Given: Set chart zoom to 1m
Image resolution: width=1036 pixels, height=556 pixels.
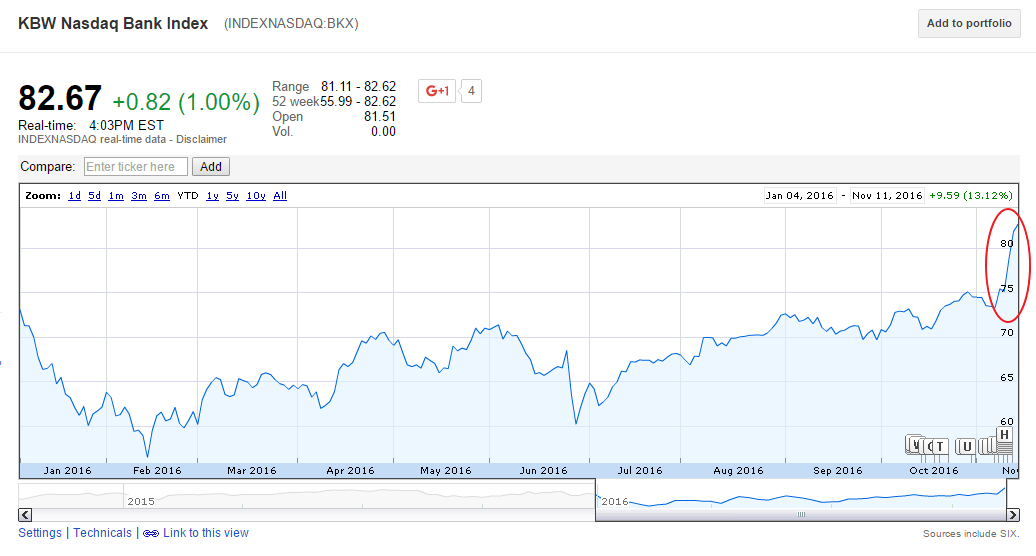Looking at the screenshot, I should pyautogui.click(x=116, y=195).
